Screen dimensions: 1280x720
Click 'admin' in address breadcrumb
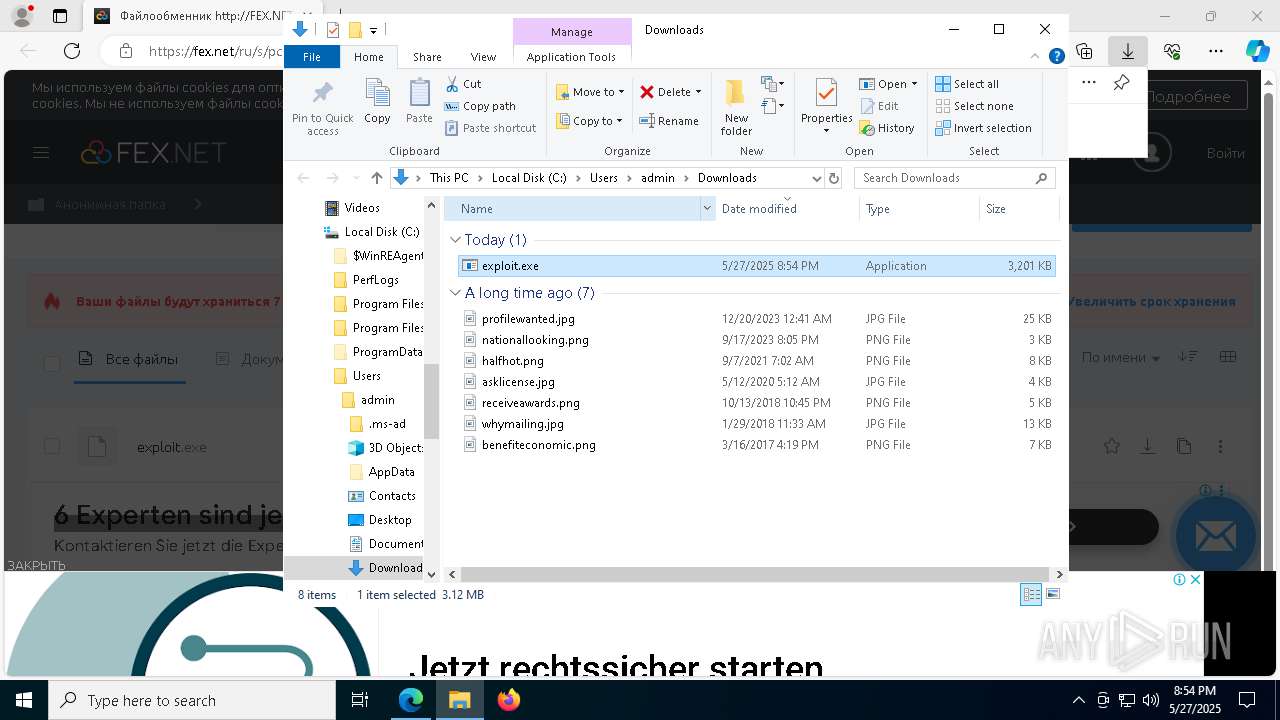coord(658,178)
